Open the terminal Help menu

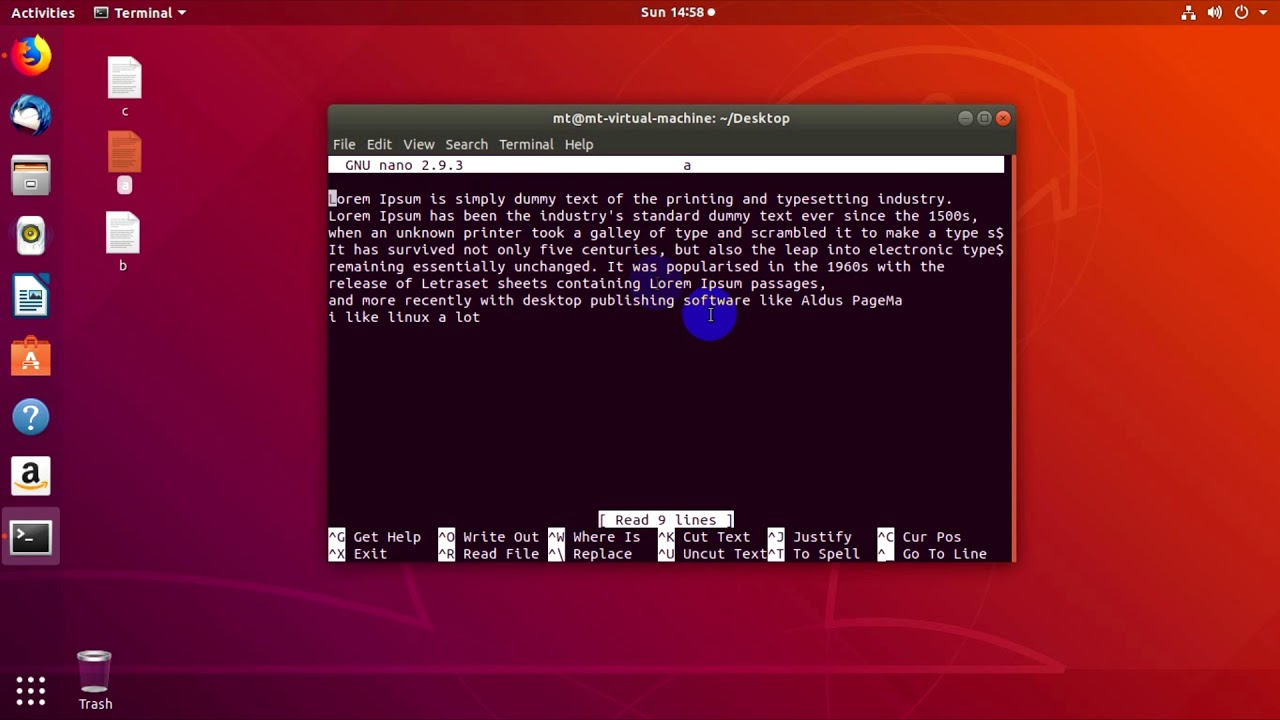tap(579, 144)
